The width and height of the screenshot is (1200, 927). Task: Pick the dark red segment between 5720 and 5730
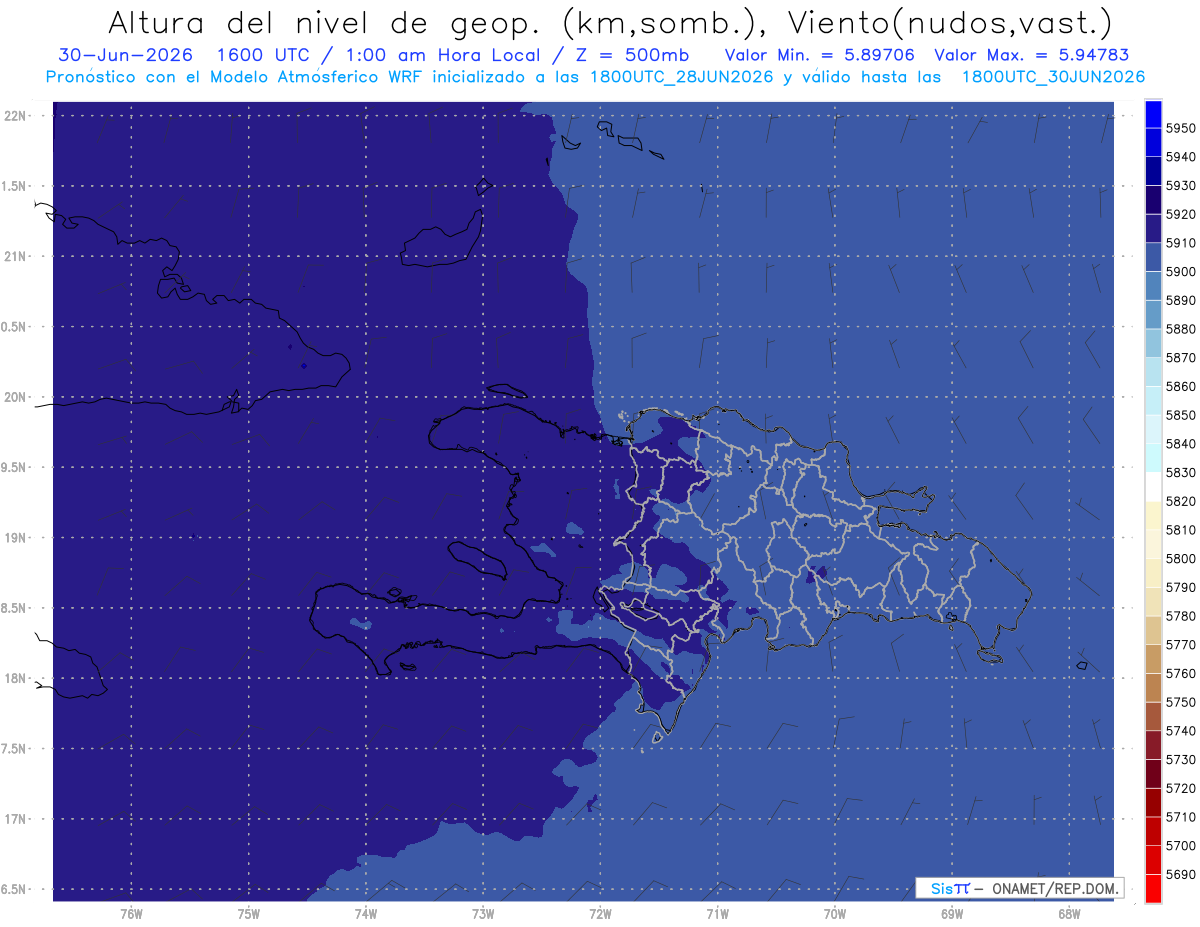click(x=1153, y=775)
